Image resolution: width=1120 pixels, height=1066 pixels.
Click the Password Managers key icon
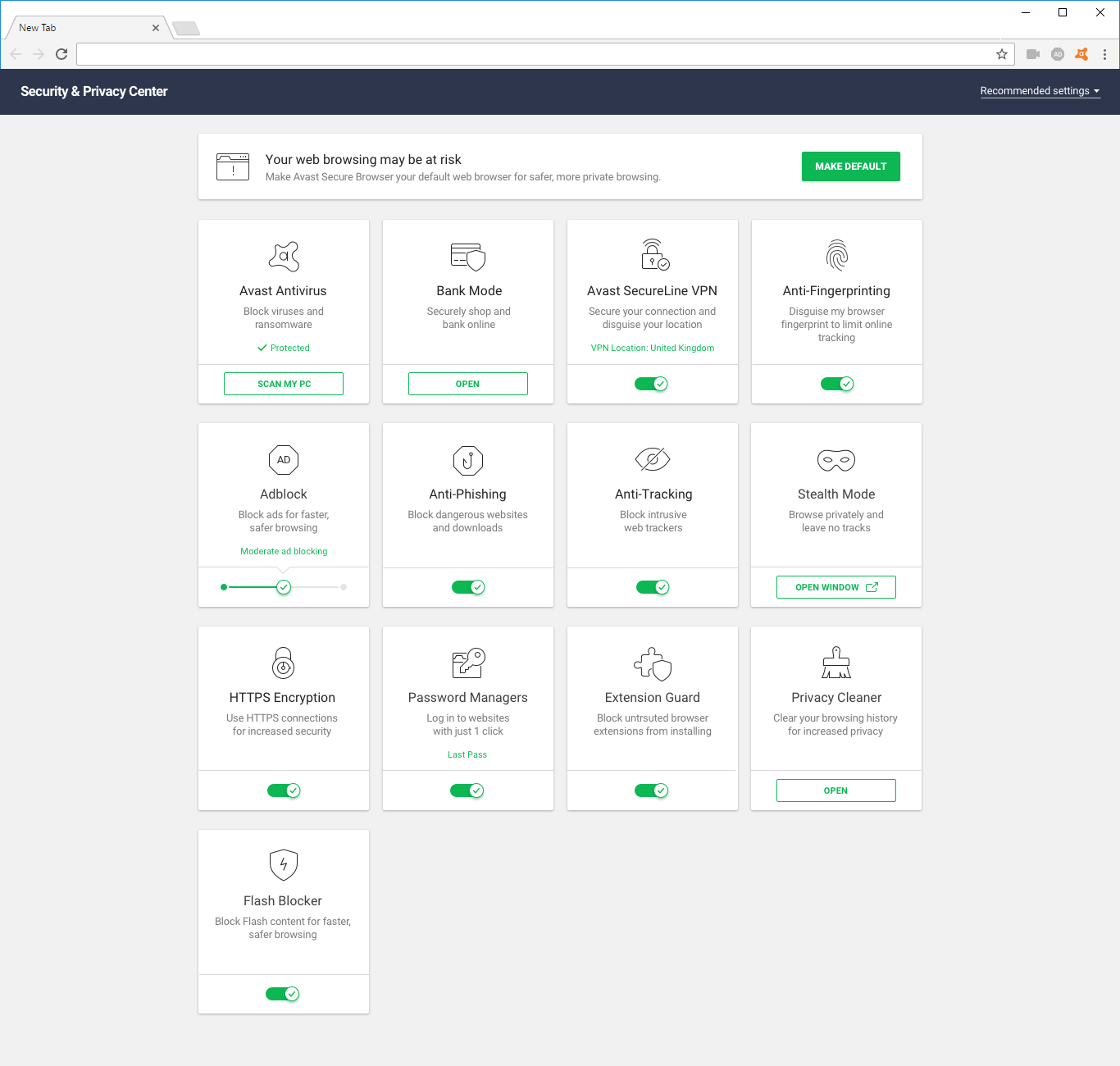[469, 663]
